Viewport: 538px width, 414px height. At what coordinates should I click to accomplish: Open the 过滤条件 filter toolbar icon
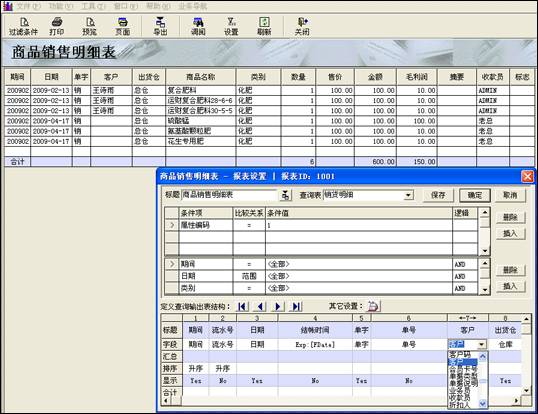(23, 26)
